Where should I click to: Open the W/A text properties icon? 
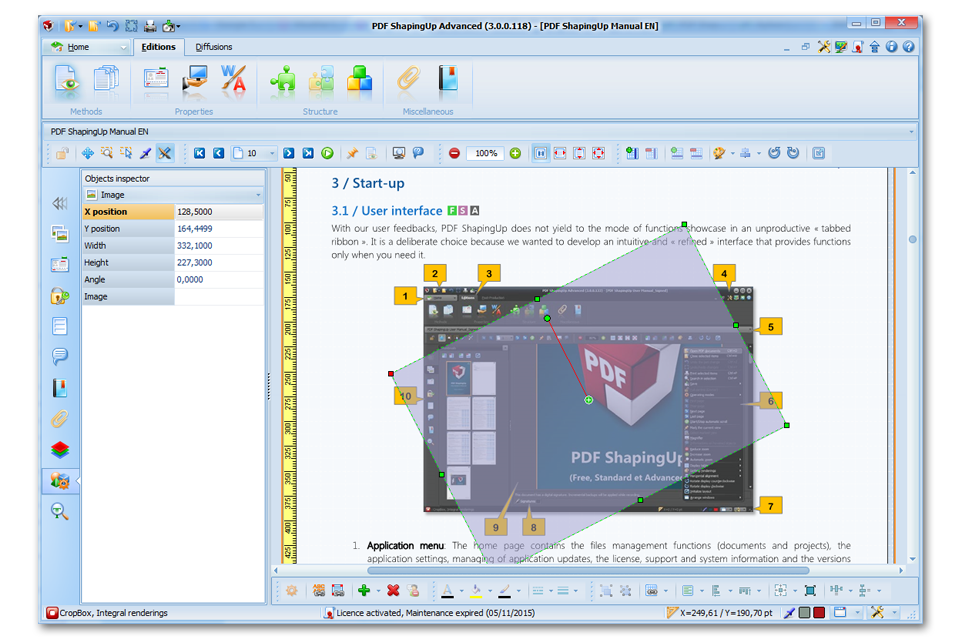click(x=233, y=80)
